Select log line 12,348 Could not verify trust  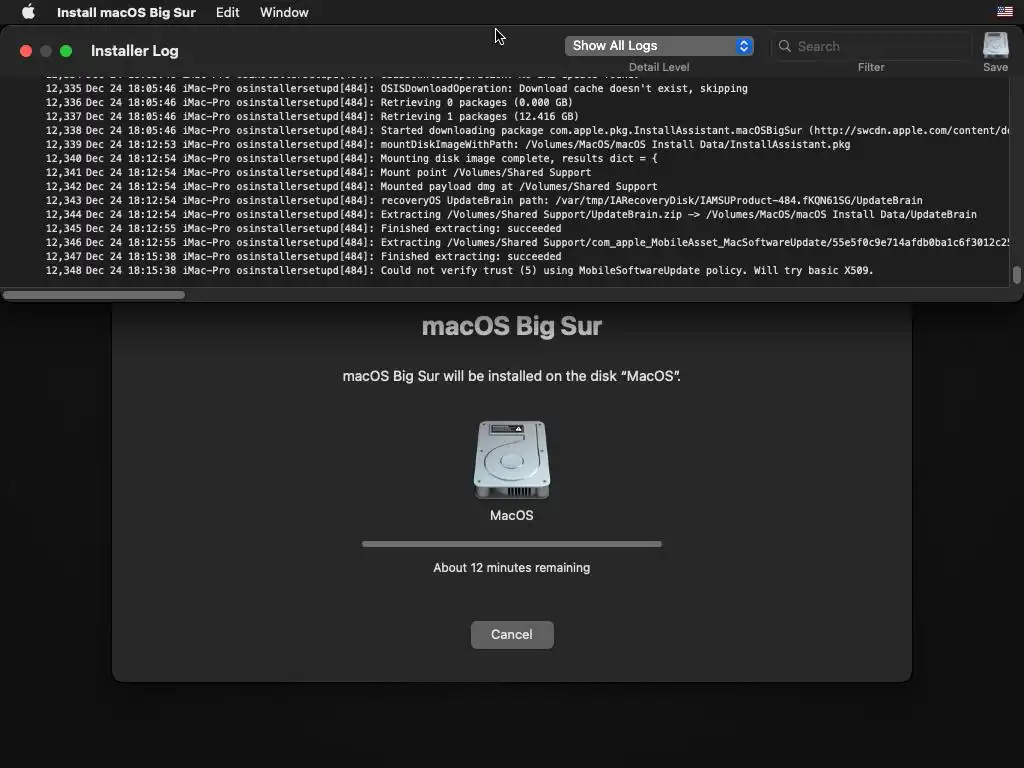(x=459, y=270)
